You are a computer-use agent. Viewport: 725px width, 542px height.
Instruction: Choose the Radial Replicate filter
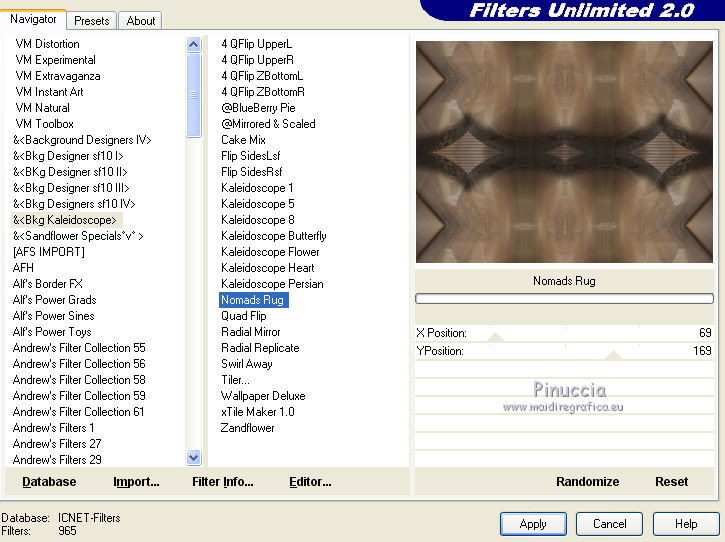point(260,348)
